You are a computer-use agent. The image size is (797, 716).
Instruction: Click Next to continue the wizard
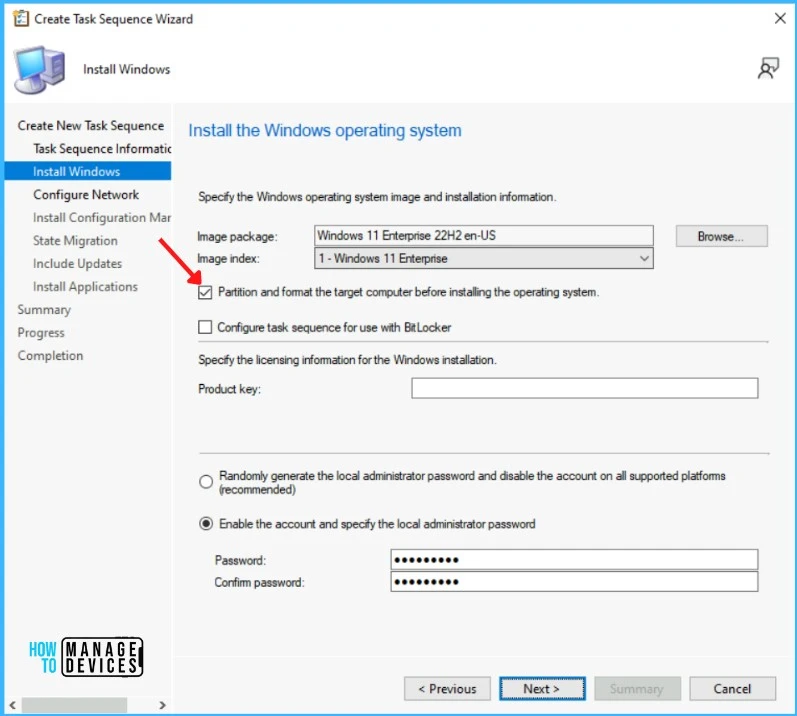point(542,689)
